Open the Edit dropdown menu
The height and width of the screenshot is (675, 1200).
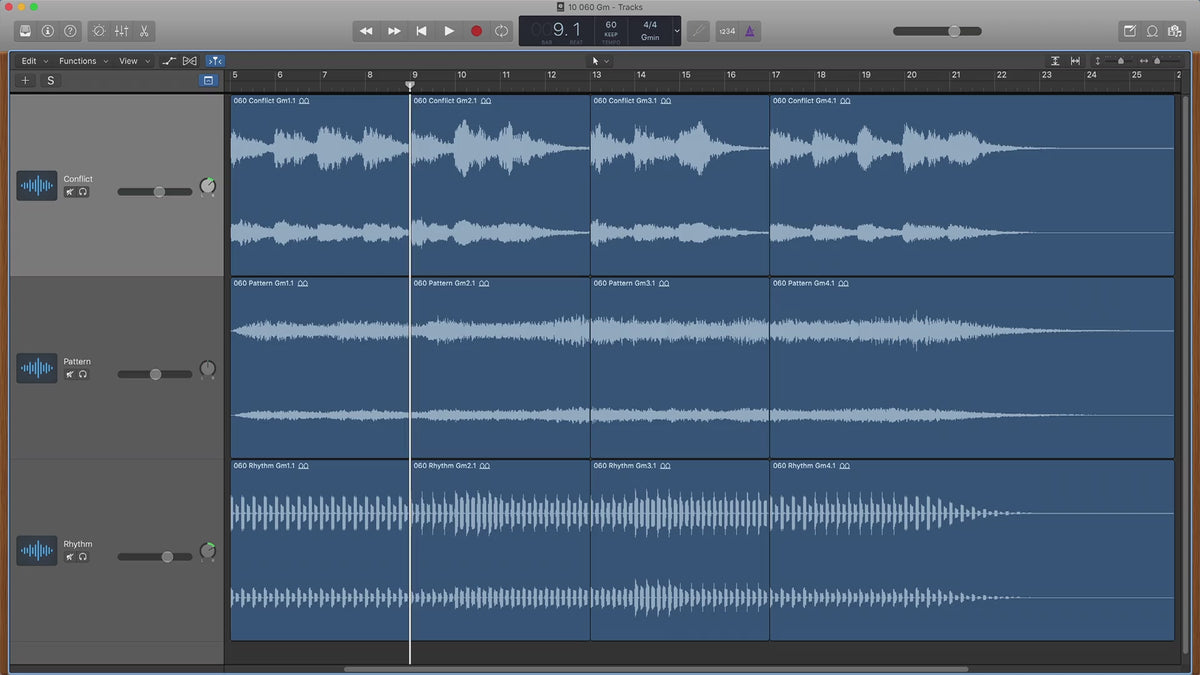(x=34, y=61)
